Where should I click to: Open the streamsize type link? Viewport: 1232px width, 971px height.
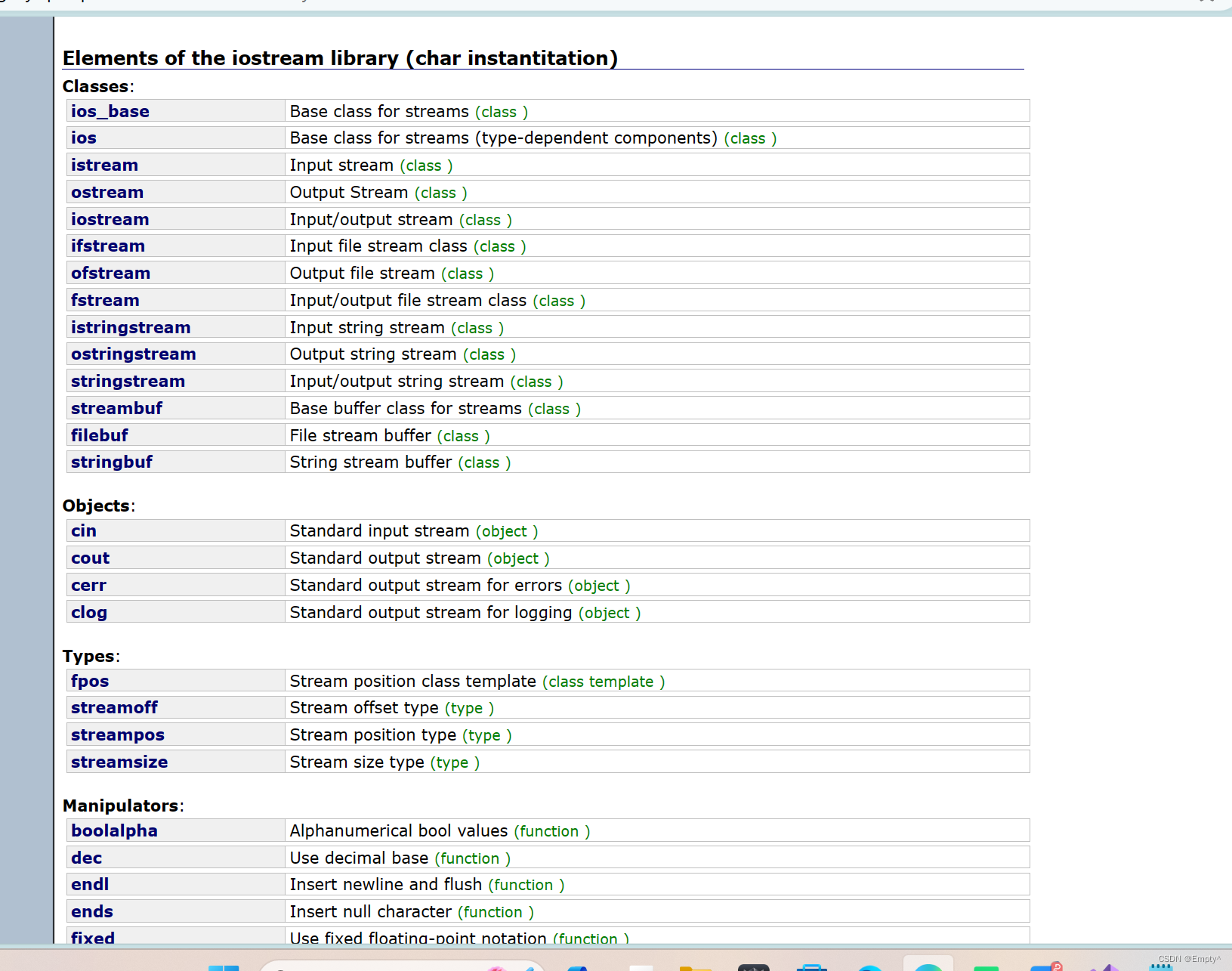(x=119, y=762)
